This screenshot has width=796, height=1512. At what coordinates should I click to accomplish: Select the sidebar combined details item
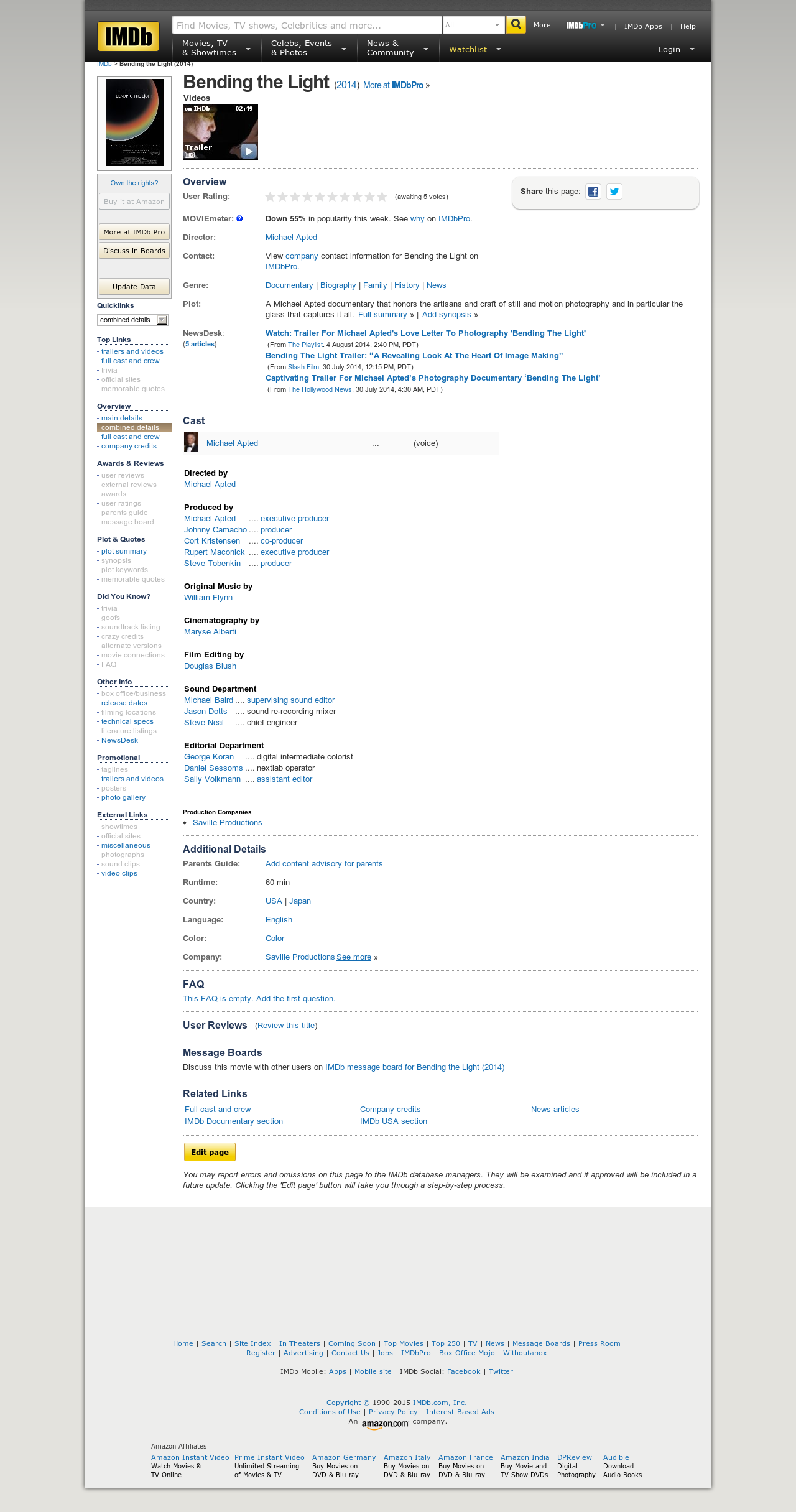click(x=134, y=427)
